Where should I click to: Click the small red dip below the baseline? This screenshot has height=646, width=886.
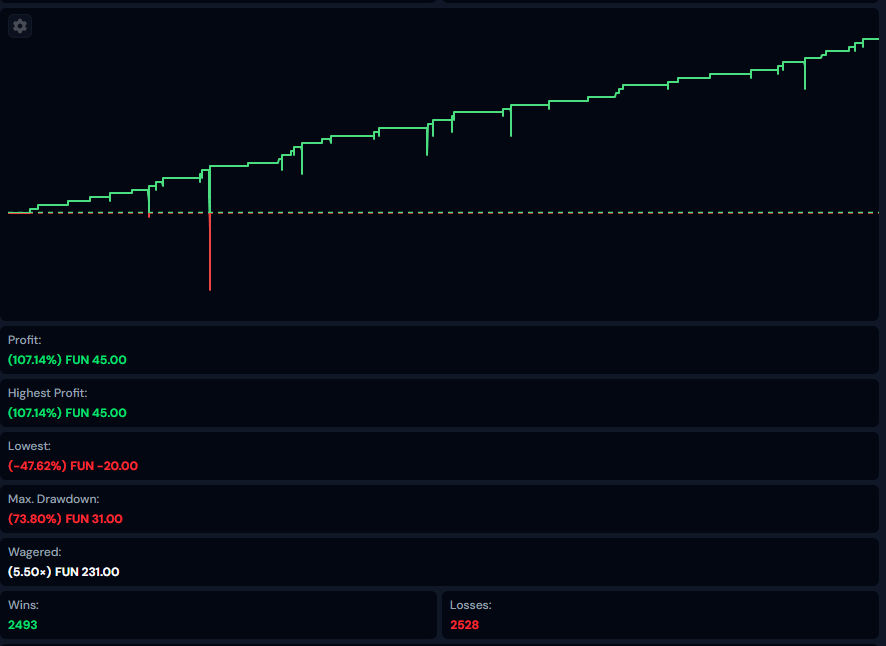pos(149,215)
